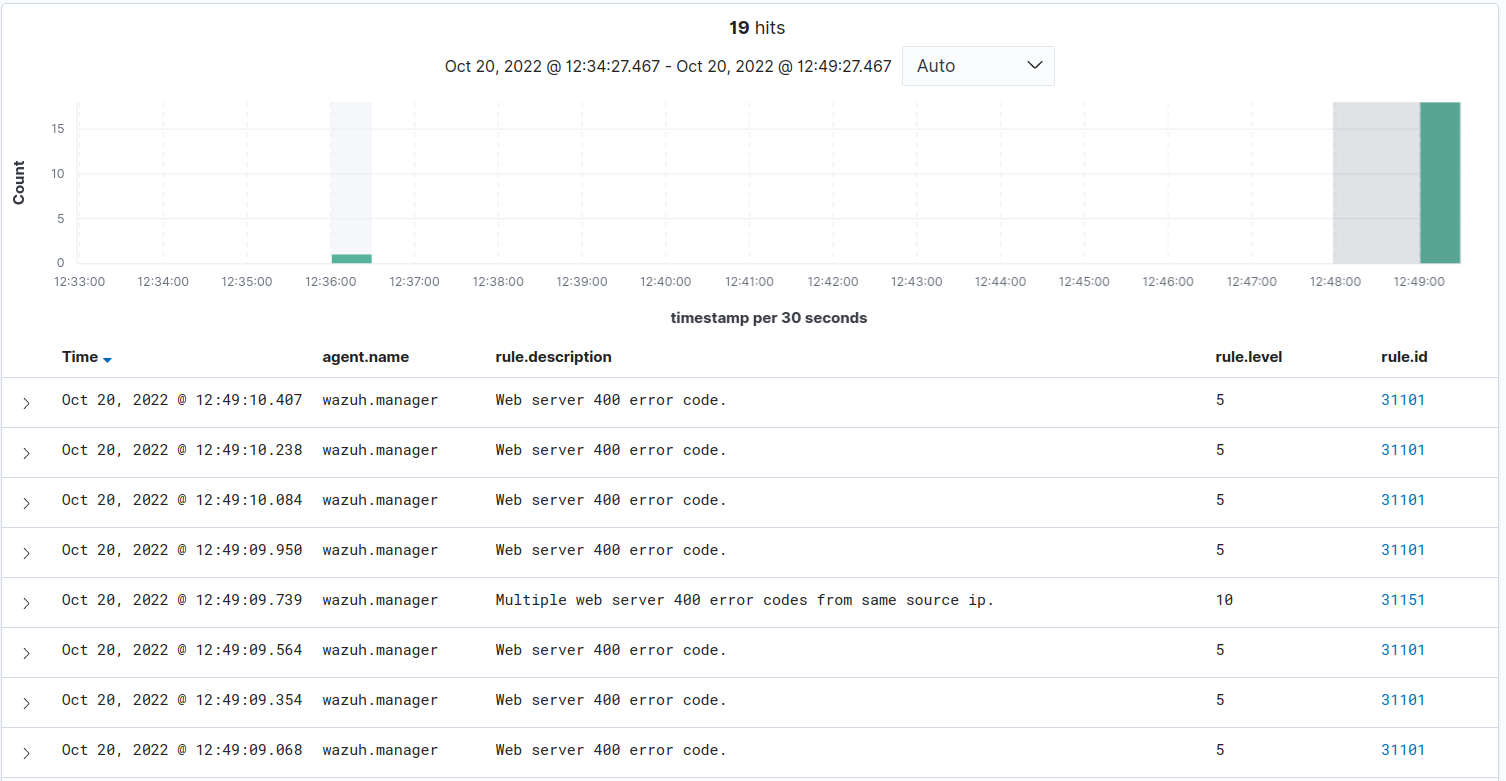
Task: Click the expand chevron on the second row
Action: tap(26, 452)
